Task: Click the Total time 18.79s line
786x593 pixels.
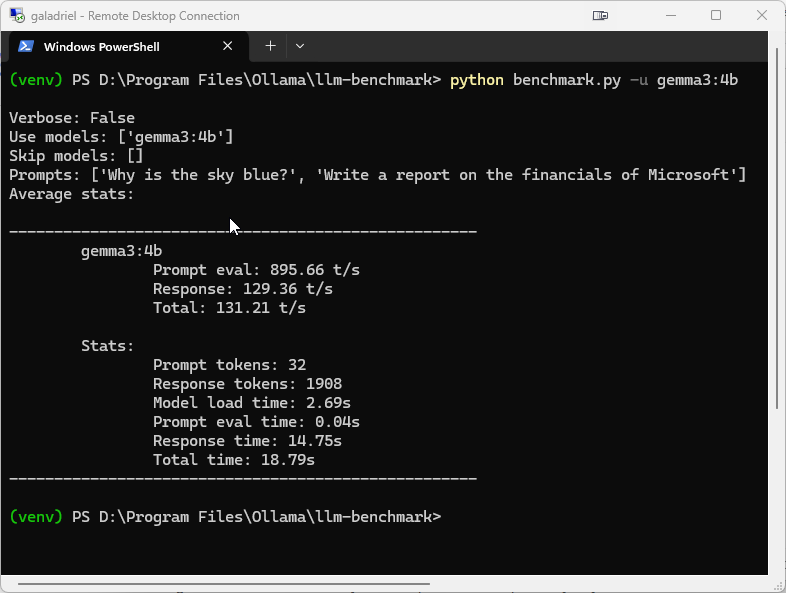Action: click(x=233, y=460)
